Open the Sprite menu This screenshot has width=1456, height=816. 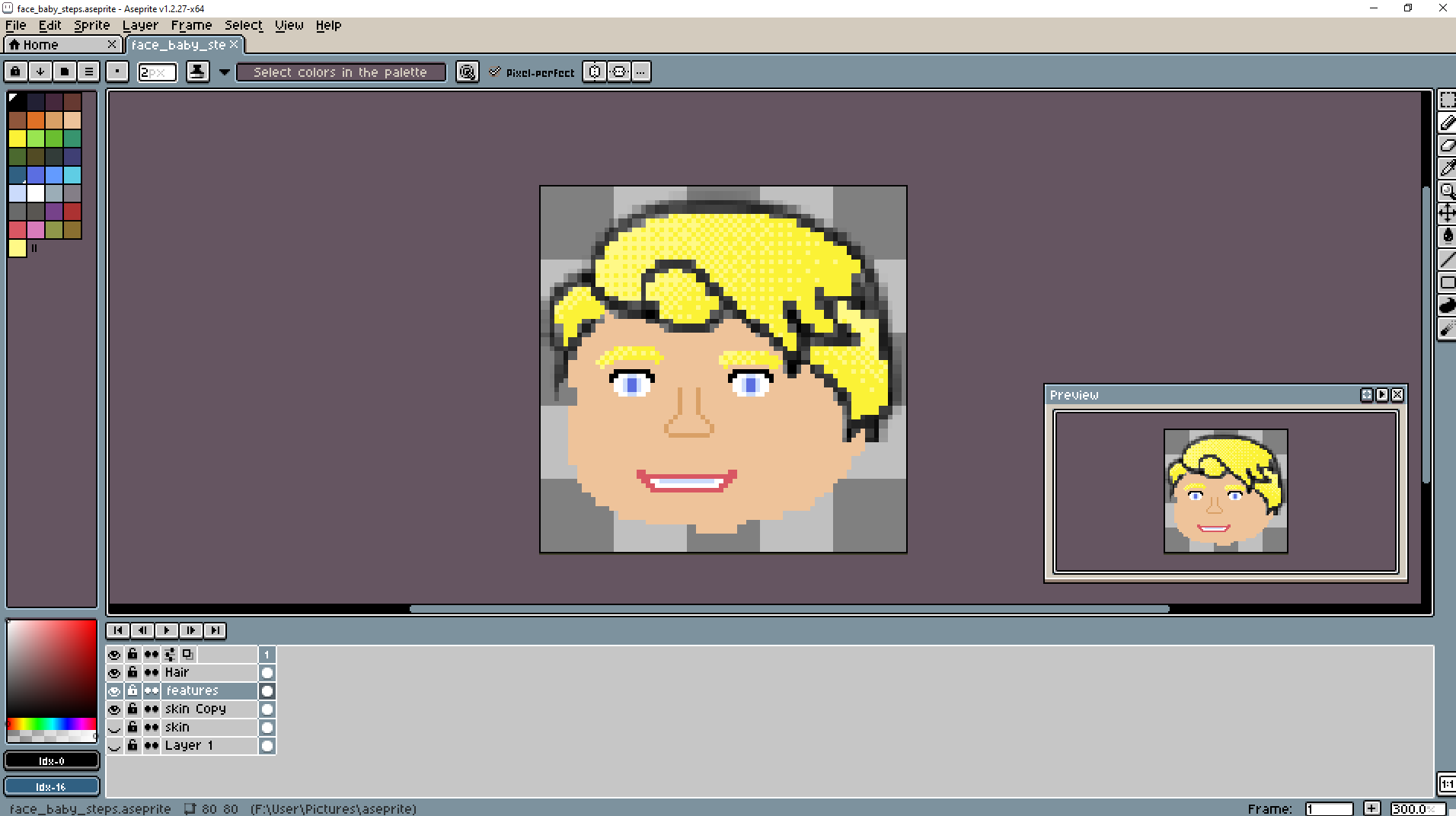coord(91,25)
